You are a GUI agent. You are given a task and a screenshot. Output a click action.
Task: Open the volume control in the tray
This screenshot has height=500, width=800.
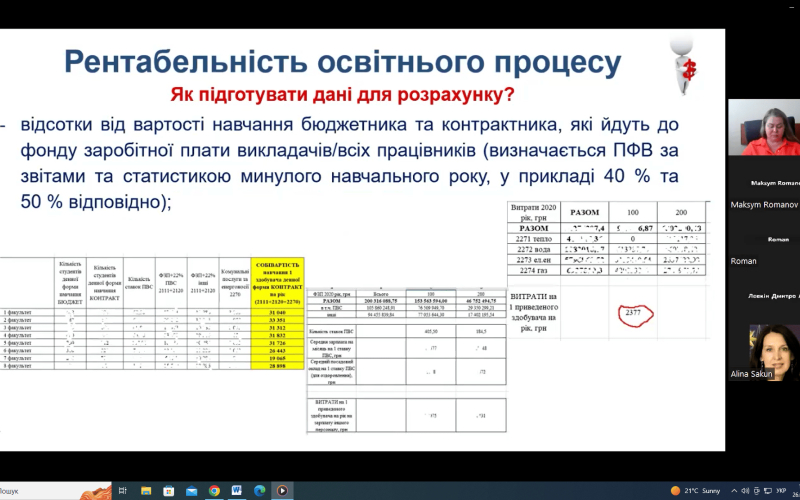[x=745, y=491]
